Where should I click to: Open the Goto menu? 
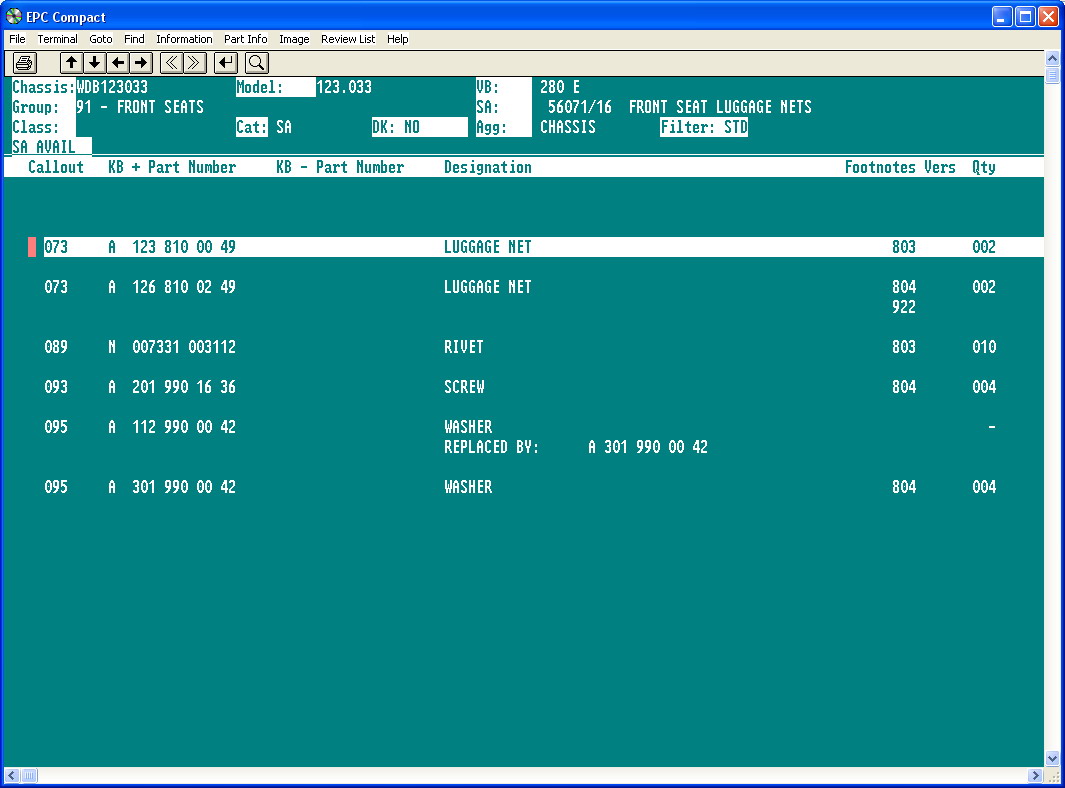[x=101, y=39]
